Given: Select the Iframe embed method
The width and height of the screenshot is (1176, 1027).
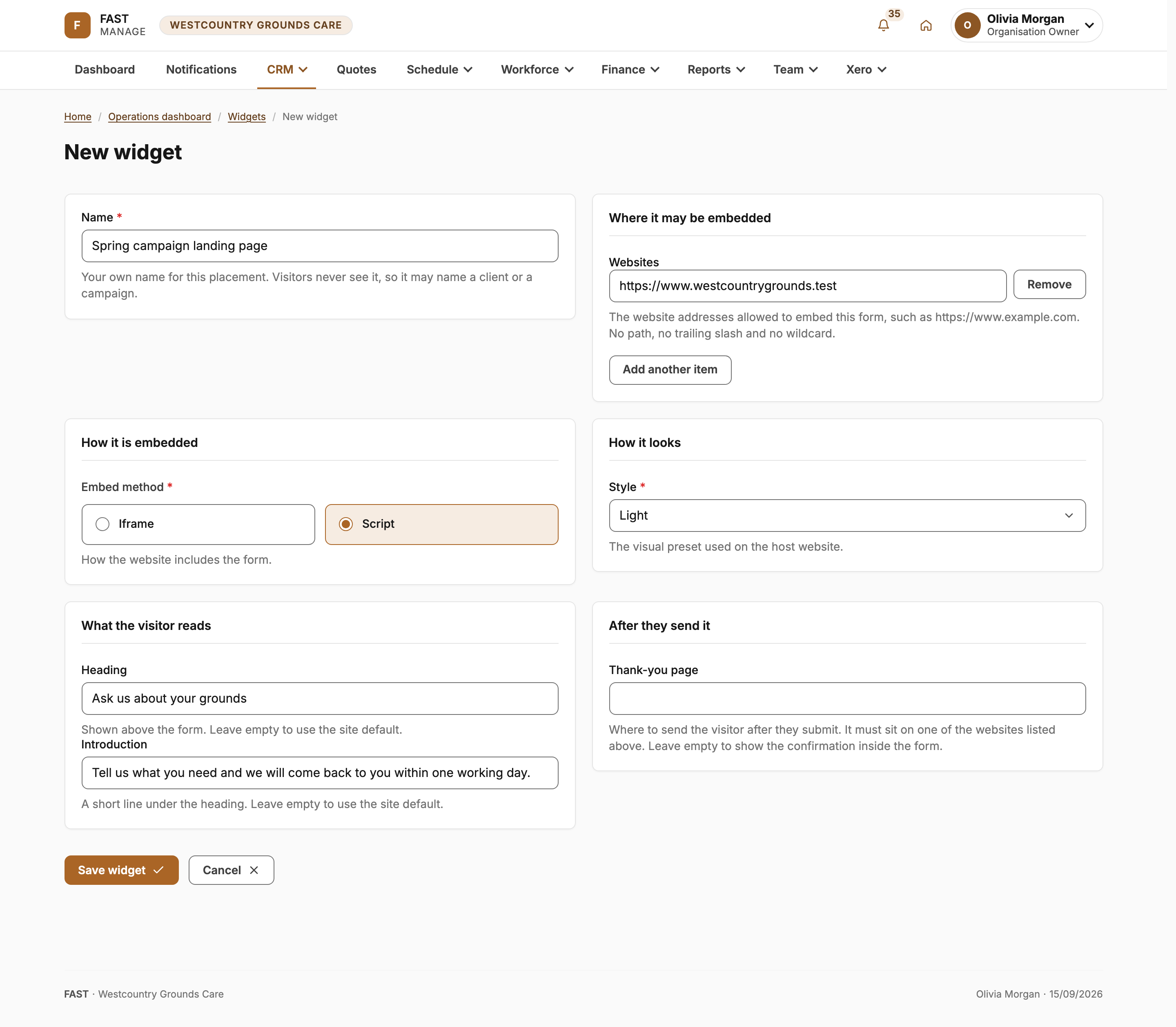Looking at the screenshot, I should (198, 524).
